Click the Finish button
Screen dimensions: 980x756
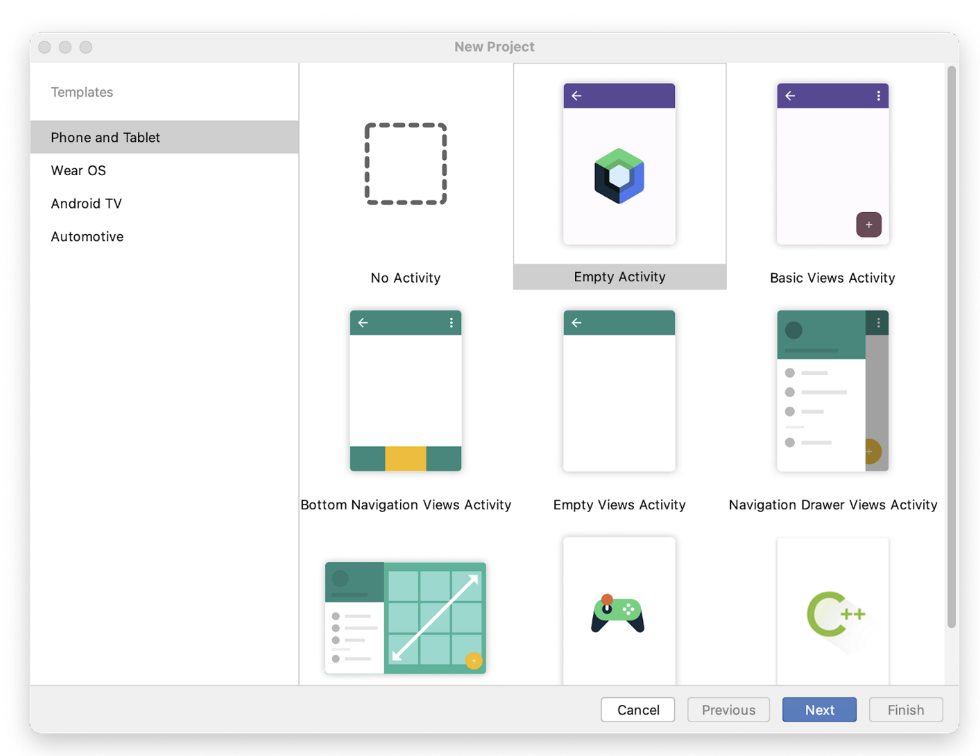point(906,710)
